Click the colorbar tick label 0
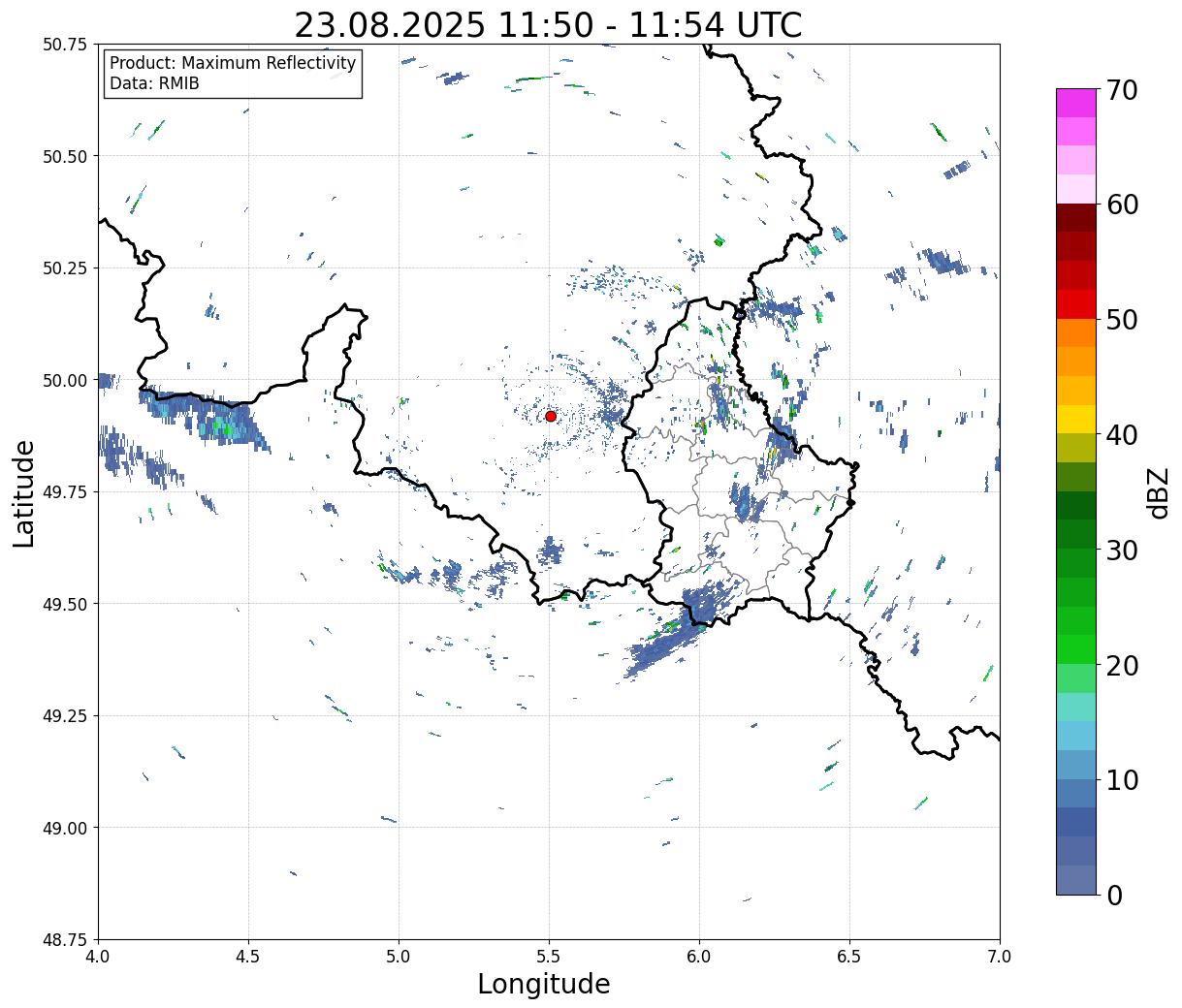 (1114, 895)
